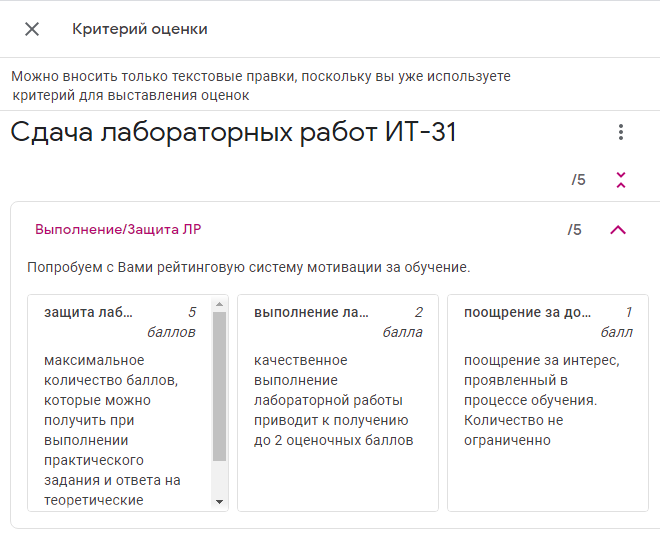Collapse the Выполнение/Защита ЛР criterion
The image size is (660, 539).
pos(618,230)
